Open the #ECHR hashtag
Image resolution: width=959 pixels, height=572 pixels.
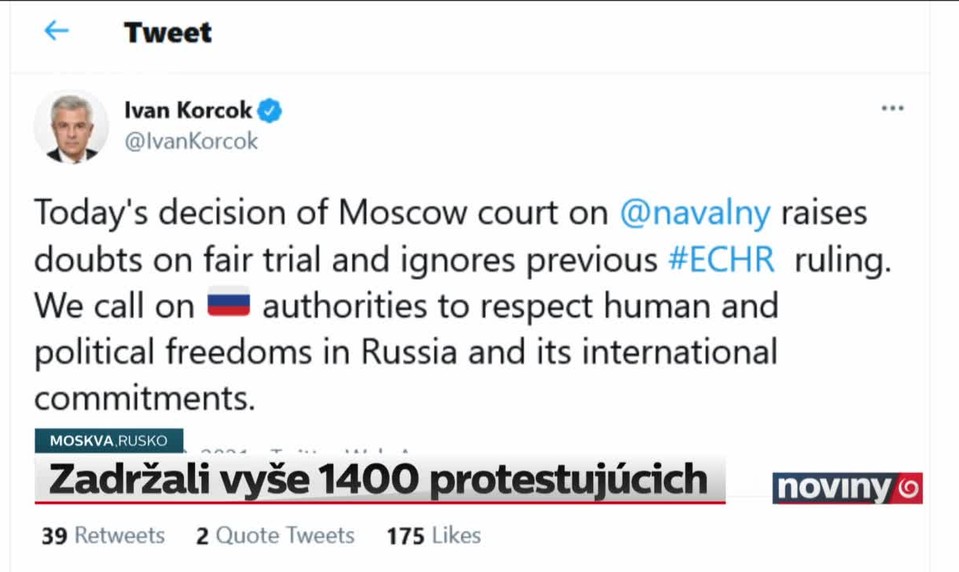(x=721, y=259)
